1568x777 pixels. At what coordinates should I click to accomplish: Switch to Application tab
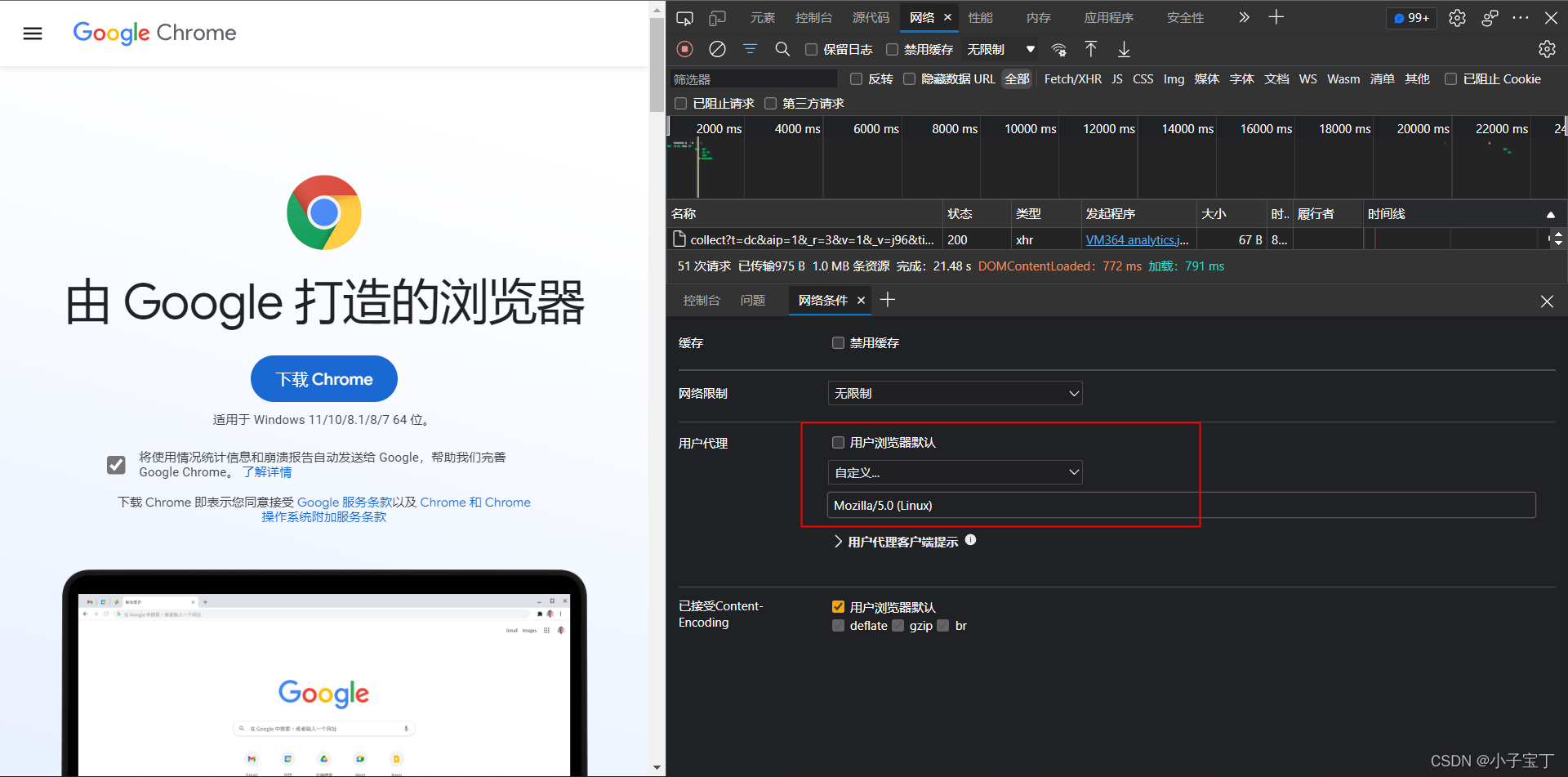pyautogui.click(x=1108, y=17)
